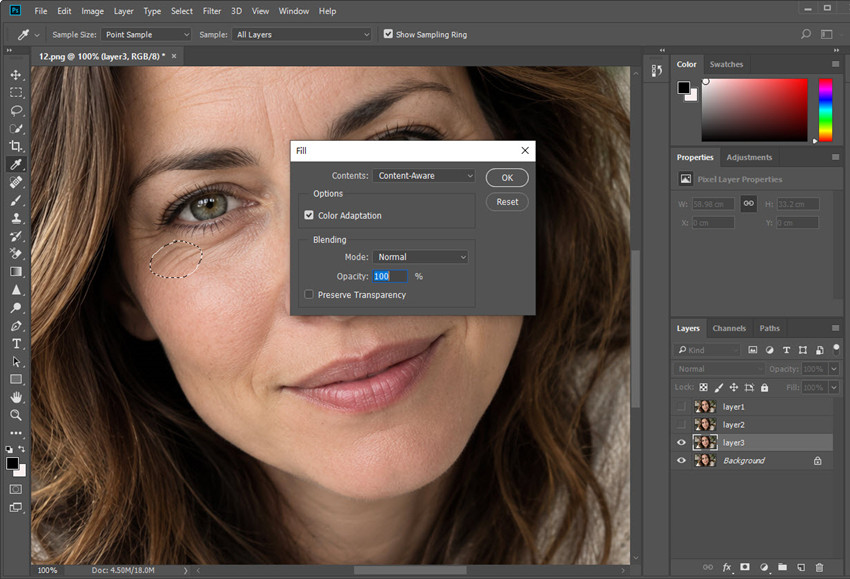Select the Spot Healing Brush tool

click(x=16, y=182)
